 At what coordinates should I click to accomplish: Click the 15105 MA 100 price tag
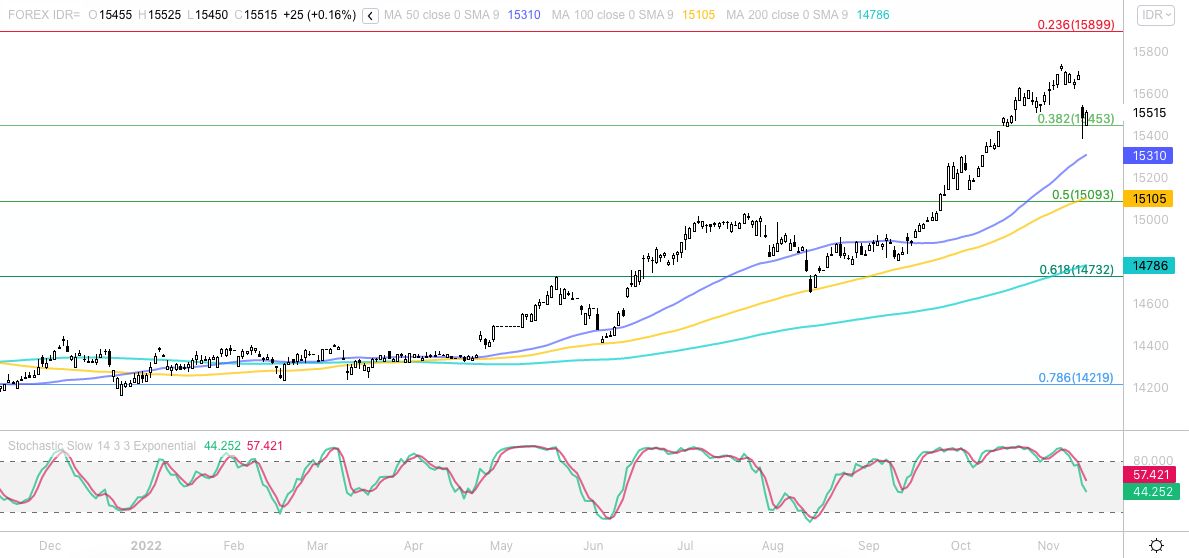coord(1147,199)
